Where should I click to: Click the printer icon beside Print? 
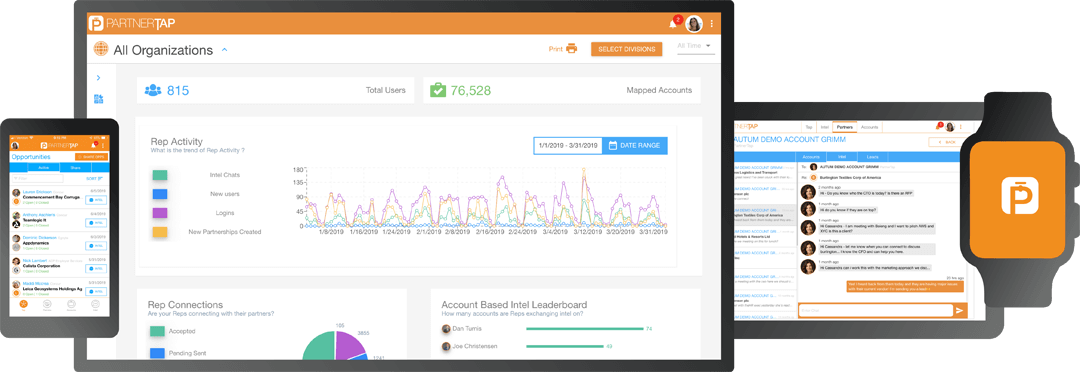pos(571,49)
